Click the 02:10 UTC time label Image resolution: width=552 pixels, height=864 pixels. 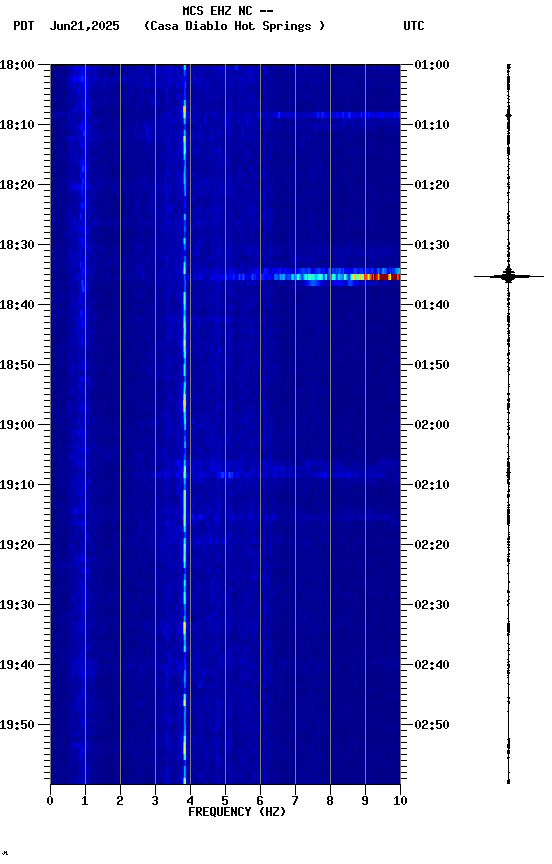pyautogui.click(x=432, y=485)
